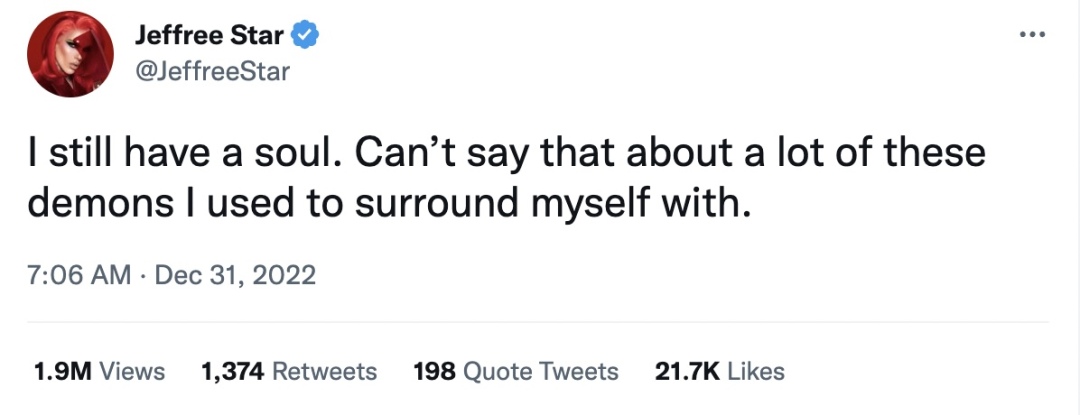Show the Likes list
This screenshot has width=1080, height=415.
pyautogui.click(x=756, y=372)
